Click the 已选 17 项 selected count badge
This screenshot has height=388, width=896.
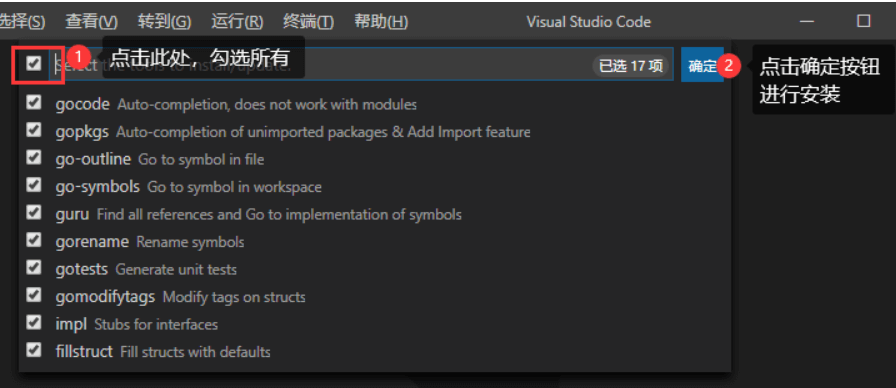pos(631,66)
